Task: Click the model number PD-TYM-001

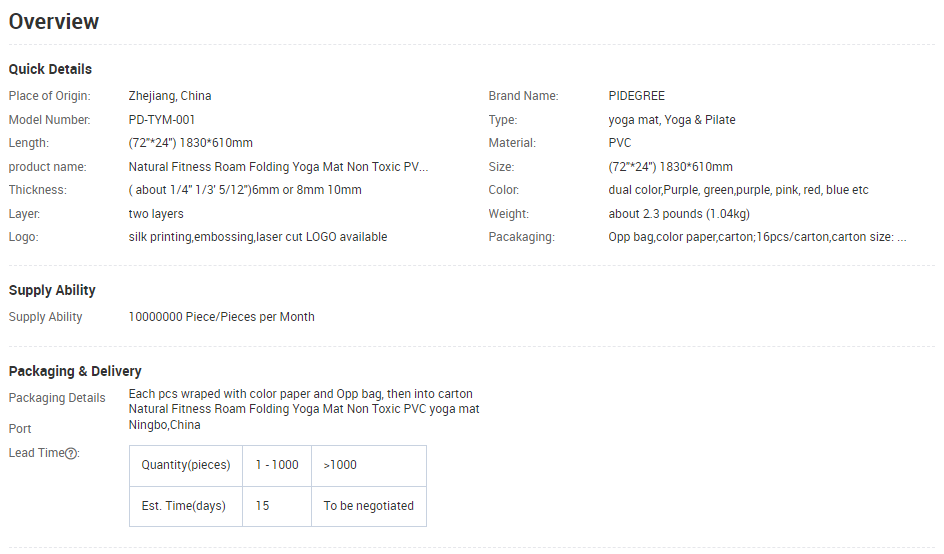Action: [162, 120]
